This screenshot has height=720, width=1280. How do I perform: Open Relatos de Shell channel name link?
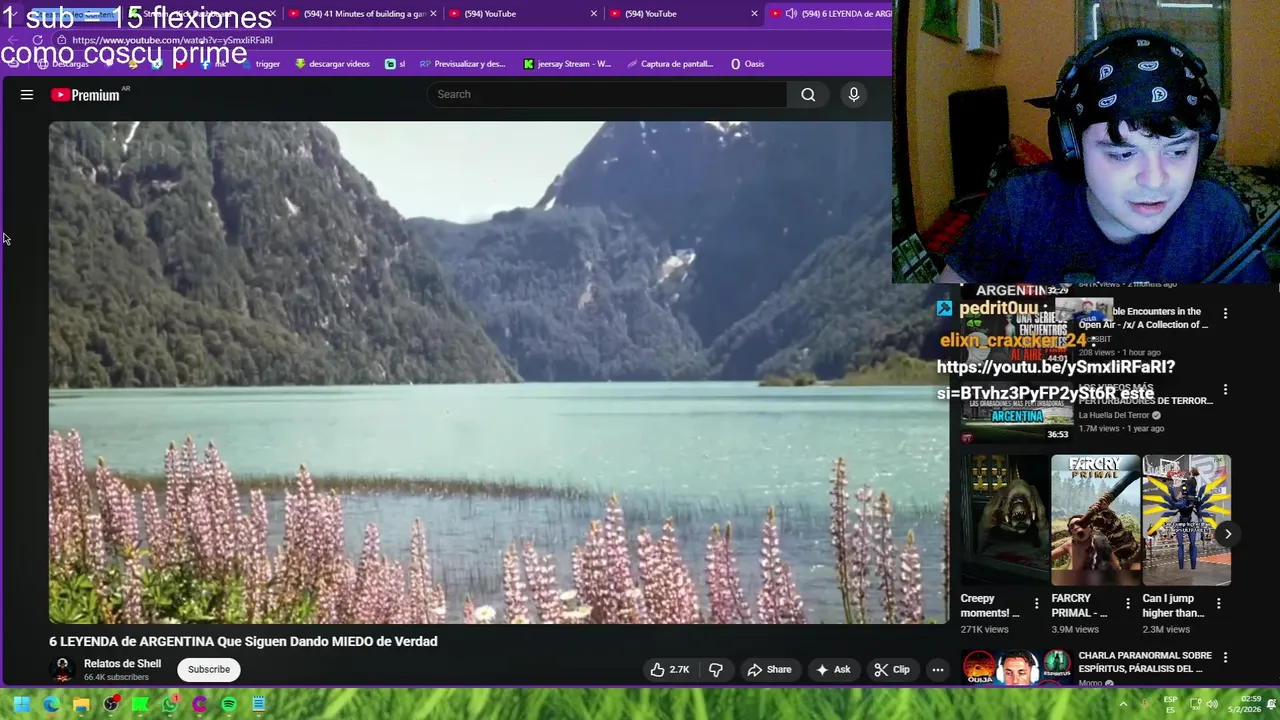point(122,664)
